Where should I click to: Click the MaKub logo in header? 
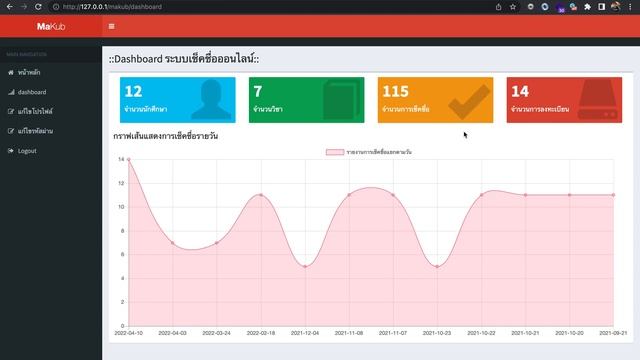pyautogui.click(x=51, y=27)
